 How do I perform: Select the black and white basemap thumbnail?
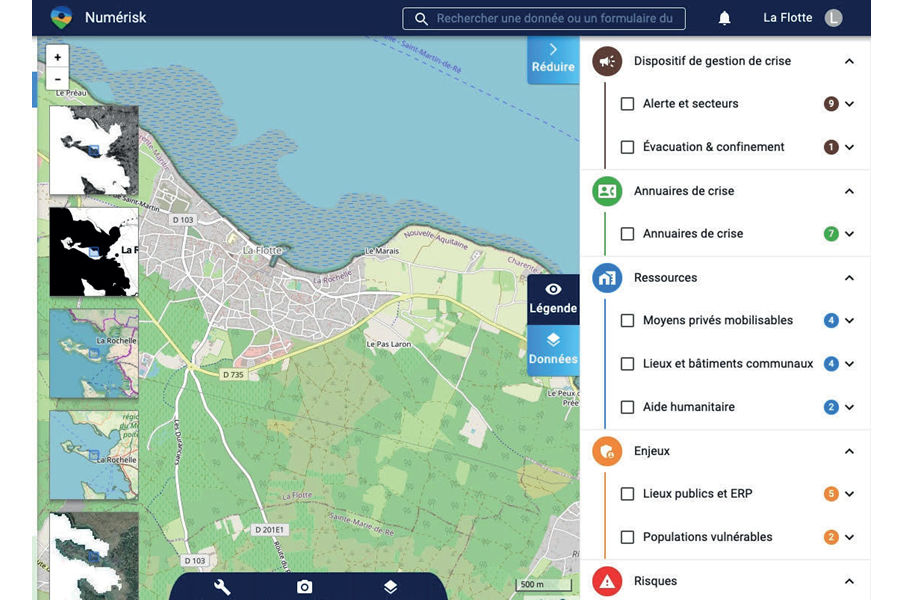(x=94, y=251)
